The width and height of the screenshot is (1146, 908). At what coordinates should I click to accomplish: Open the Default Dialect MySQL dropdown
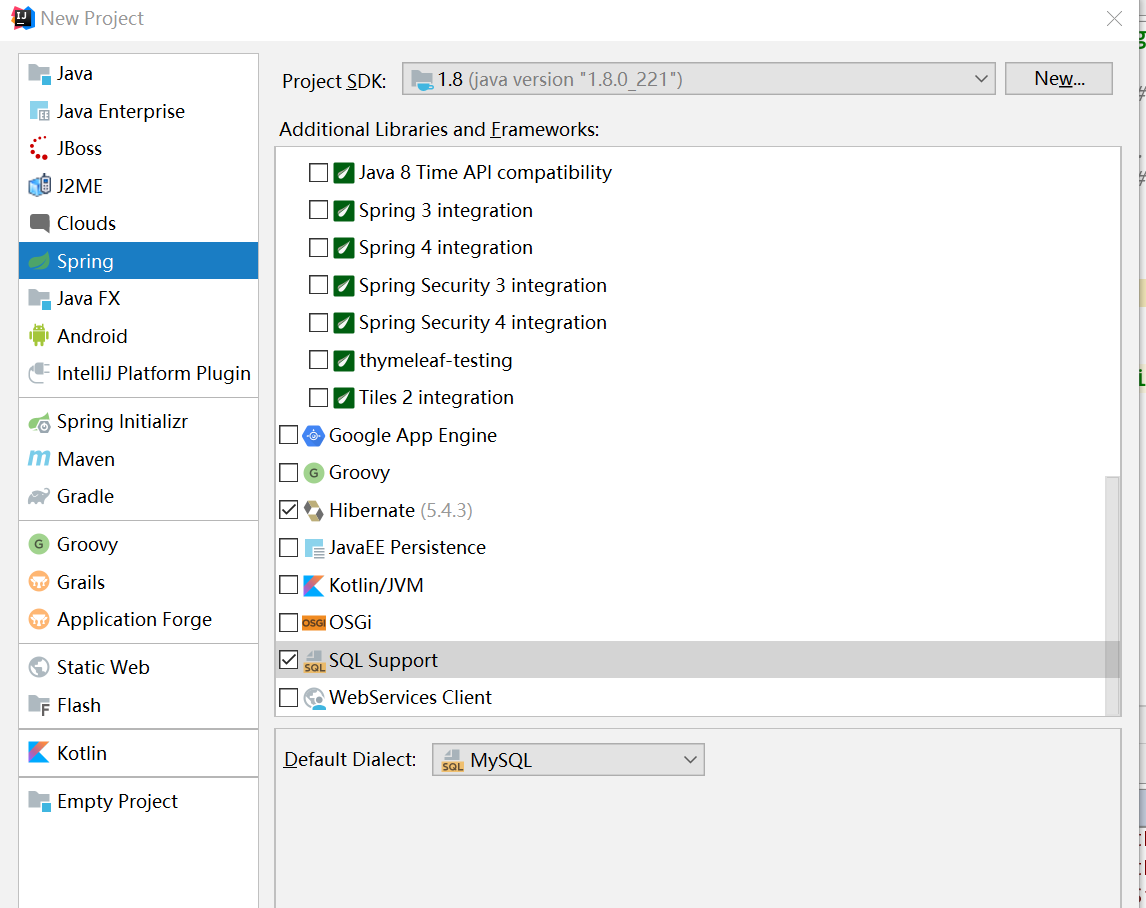click(568, 760)
